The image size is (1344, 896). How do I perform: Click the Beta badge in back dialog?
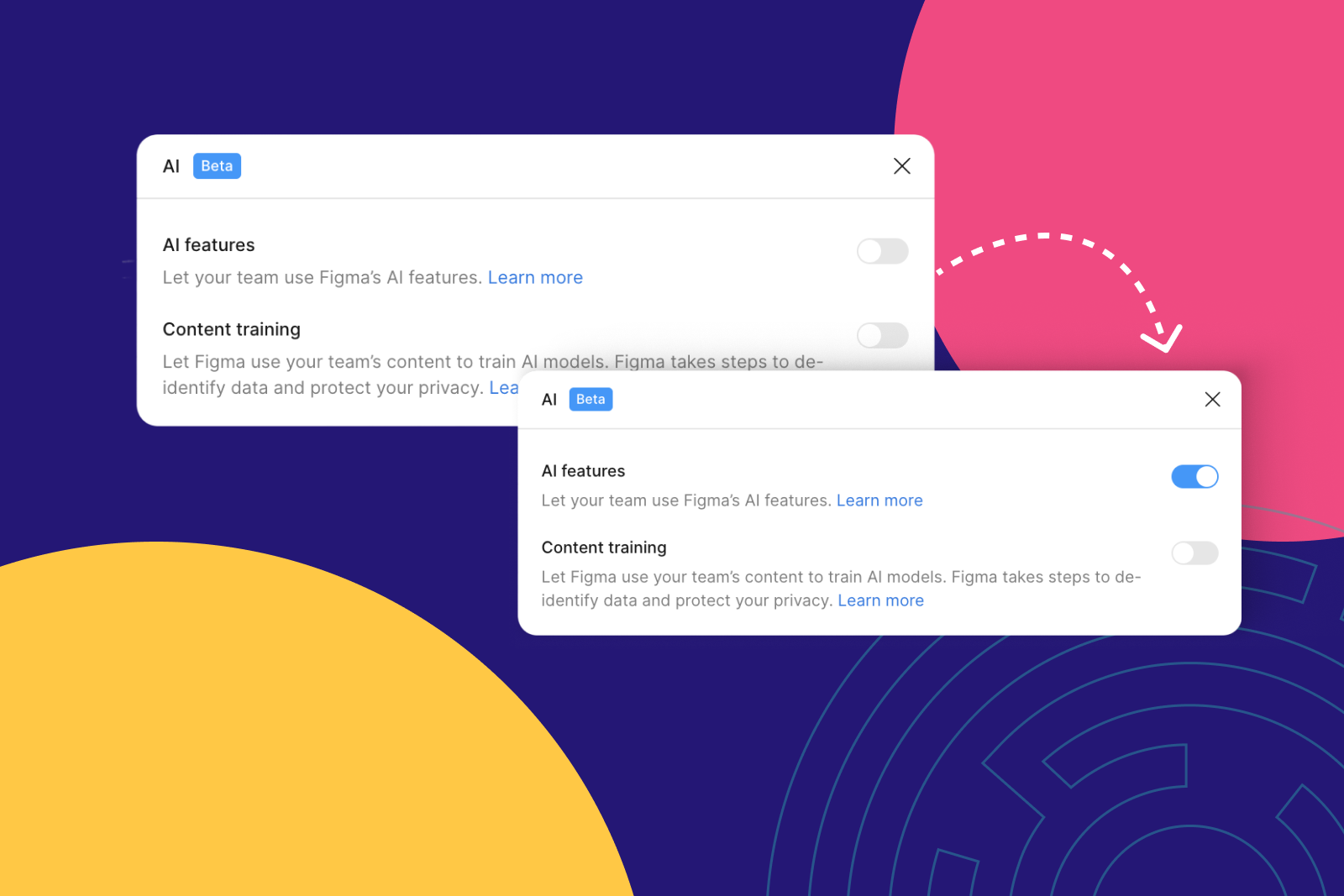click(x=217, y=166)
